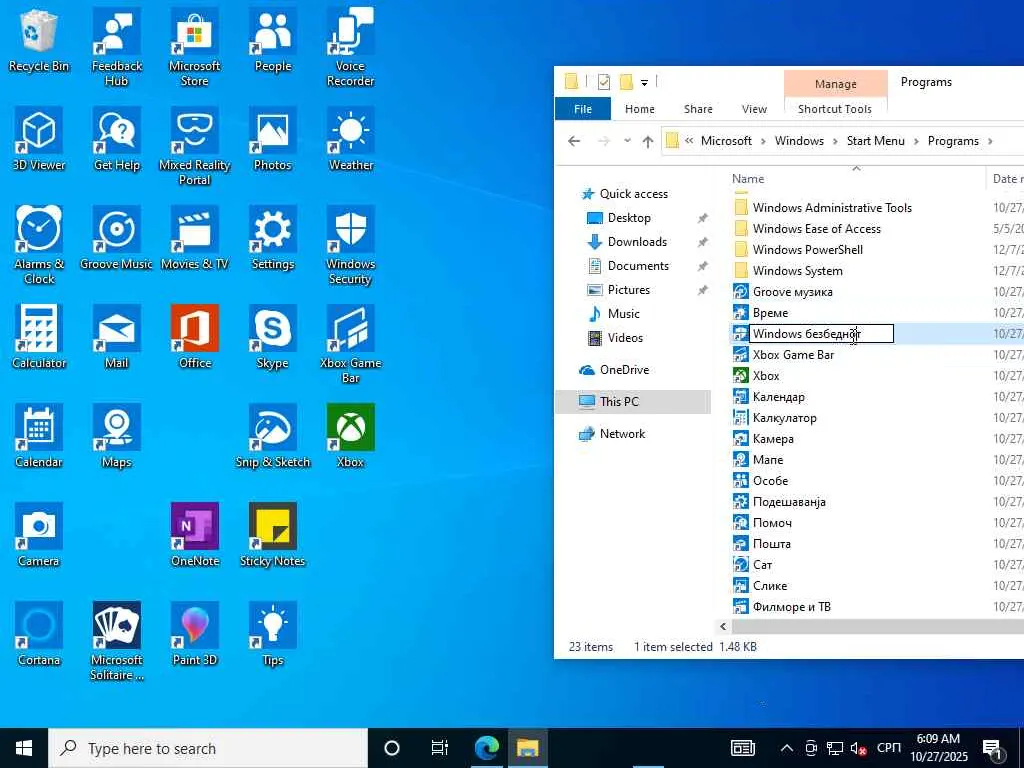
Task: Click the horizontal scrollbar left arrow
Action: click(722, 626)
